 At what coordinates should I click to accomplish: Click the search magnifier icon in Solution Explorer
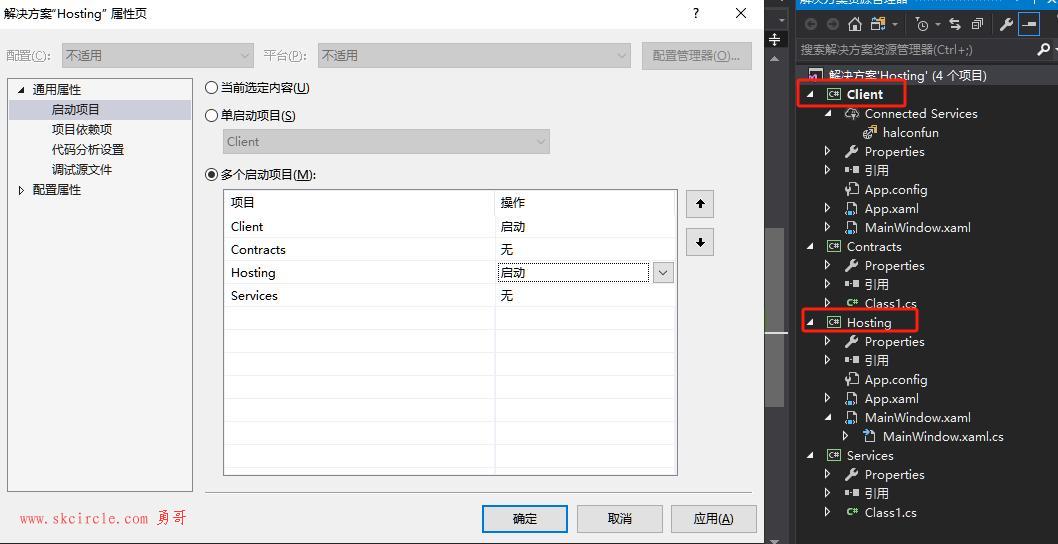coord(1043,49)
